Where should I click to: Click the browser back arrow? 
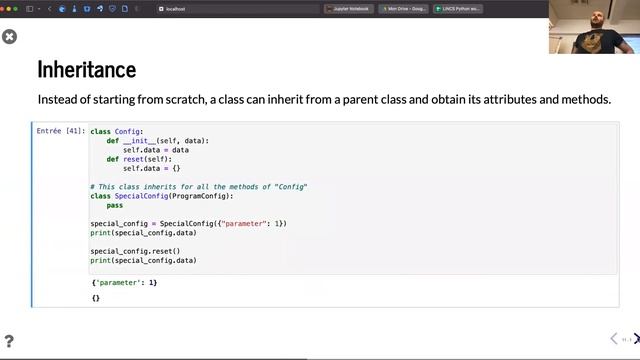coord(49,9)
